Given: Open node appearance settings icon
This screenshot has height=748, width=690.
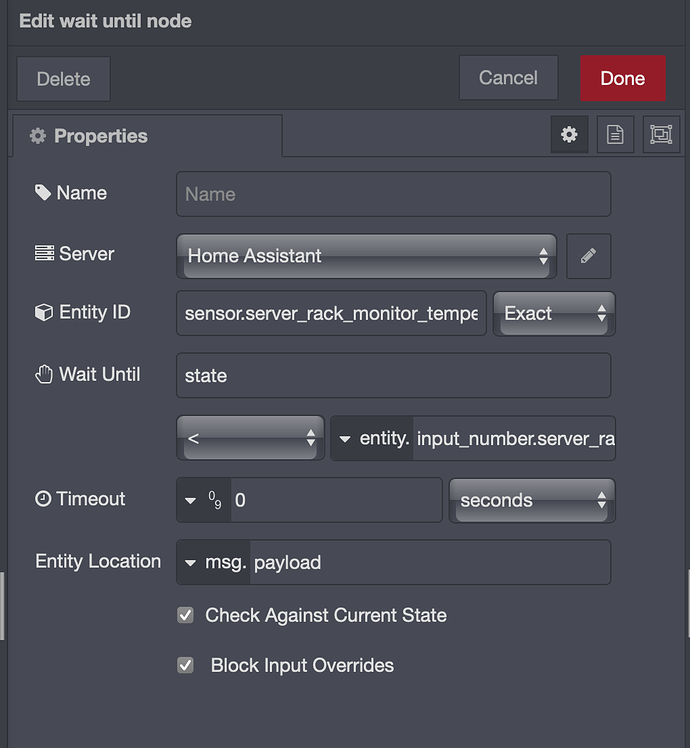Looking at the screenshot, I should coord(661,135).
